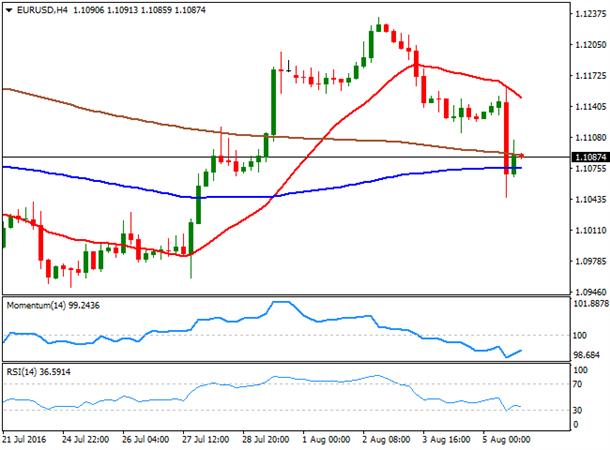This screenshot has height=450, width=610.
Task: Select the 1.11405 price axis label
Action: tap(591, 107)
